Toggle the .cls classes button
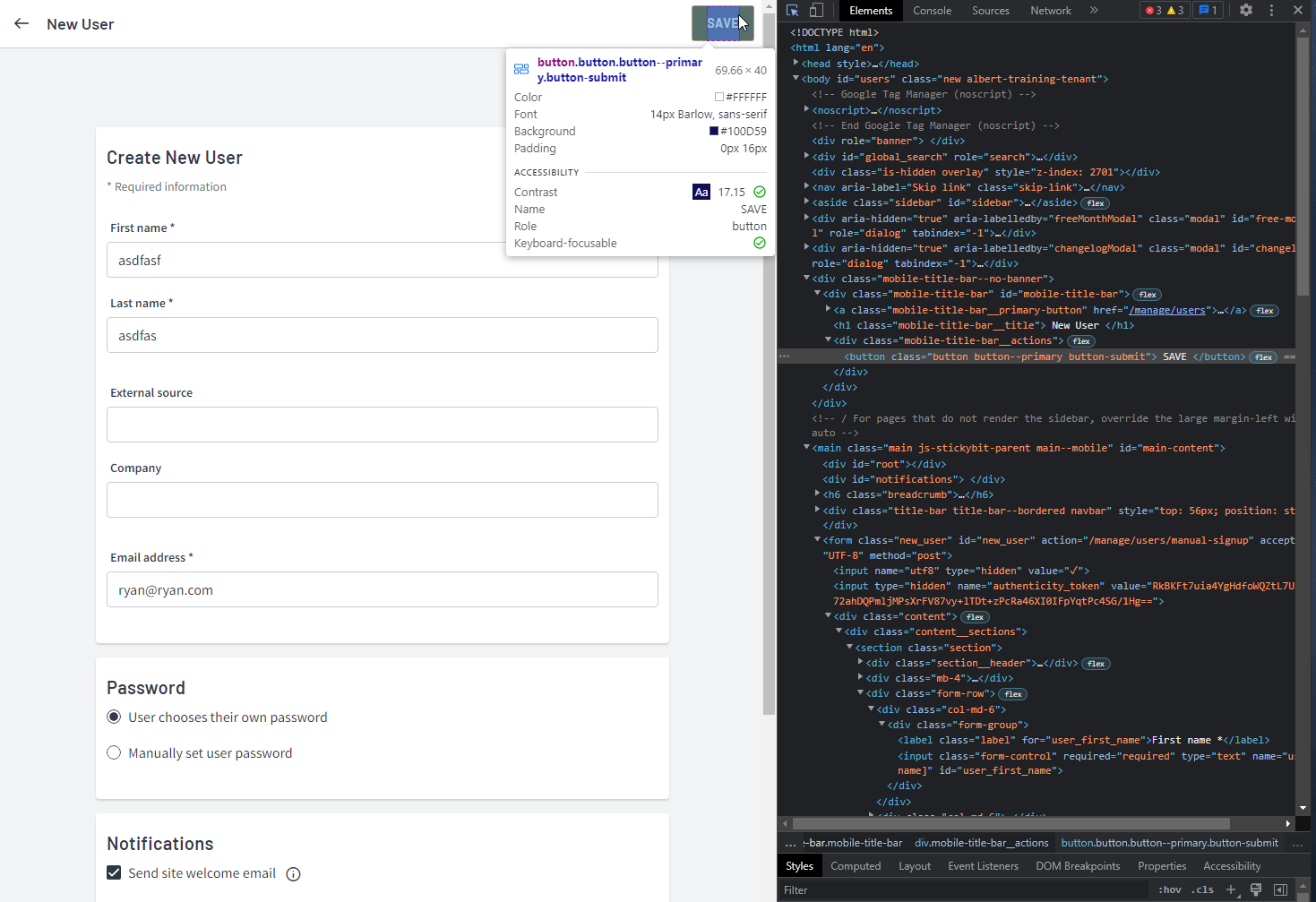Viewport: 1316px width, 902px height. click(1203, 890)
